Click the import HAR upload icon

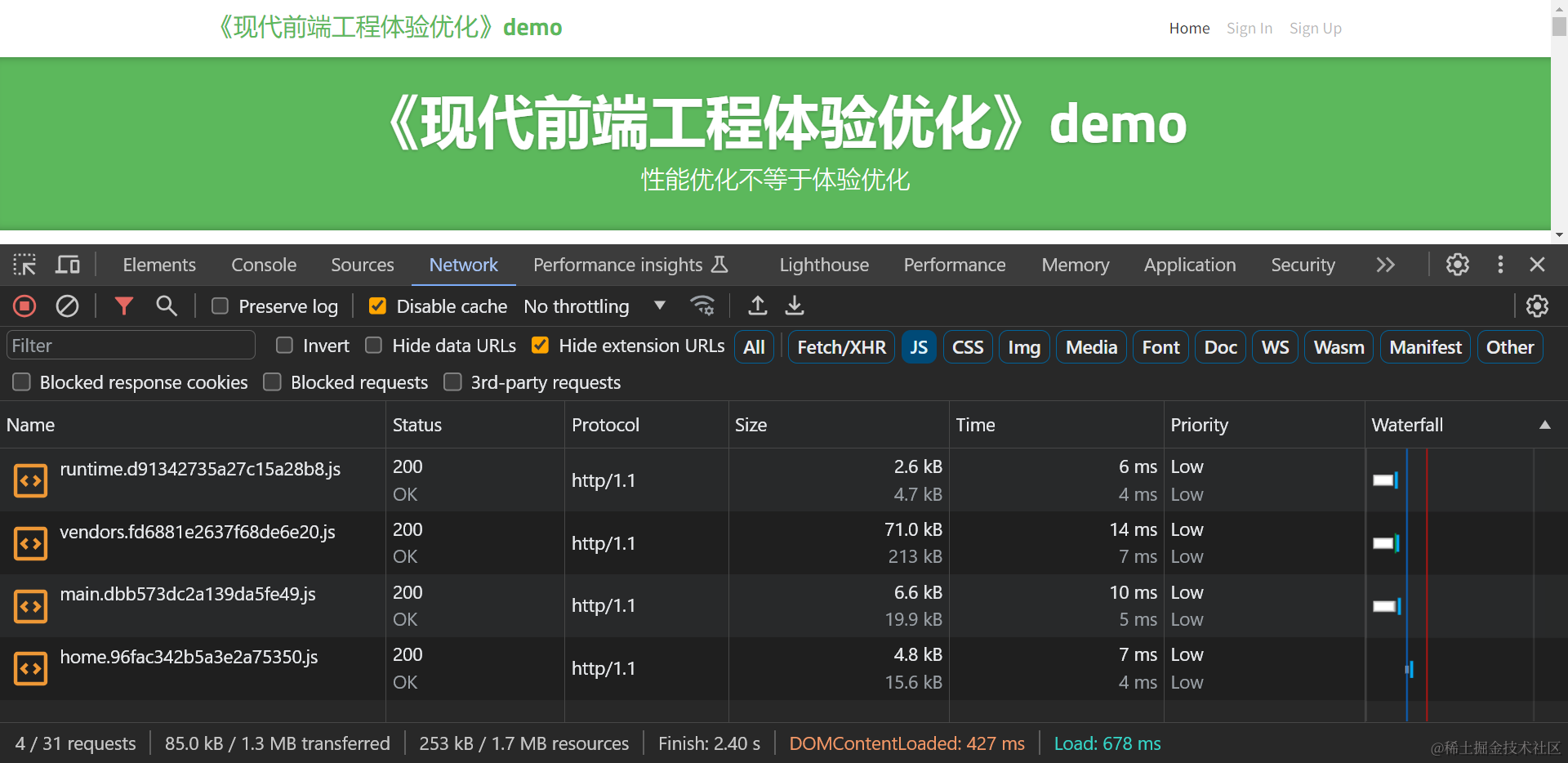(758, 306)
